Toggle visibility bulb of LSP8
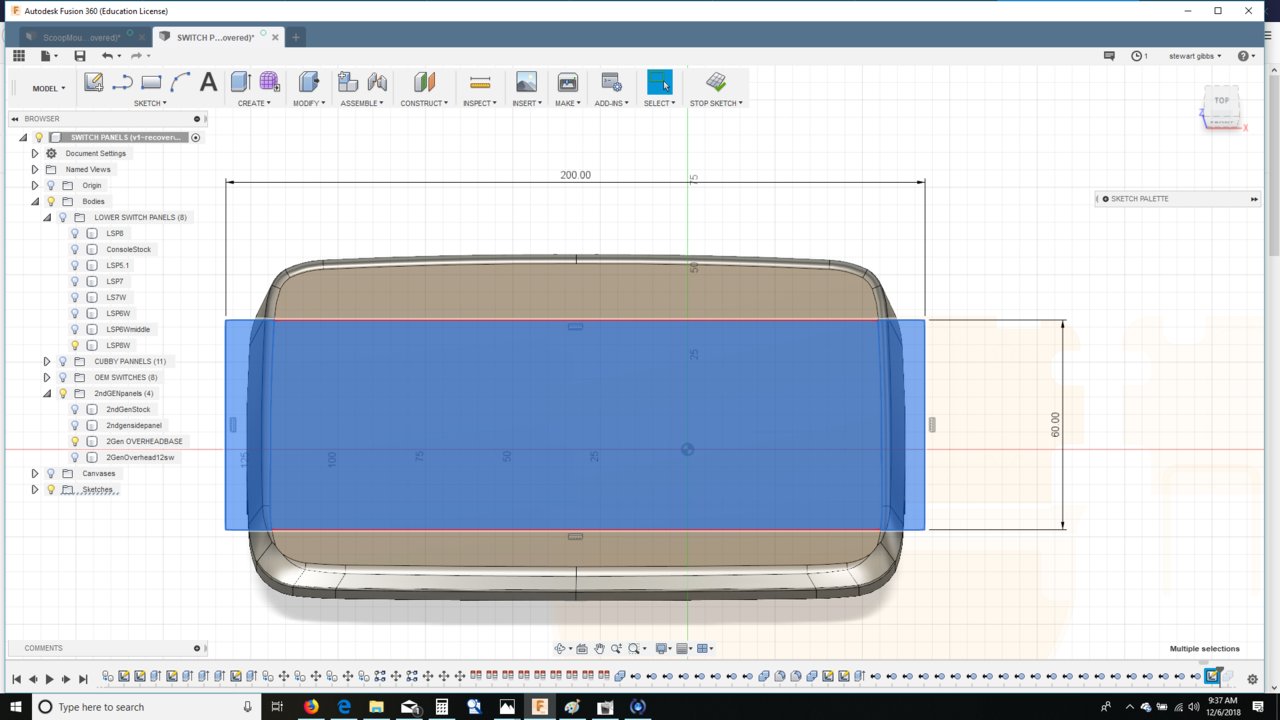 click(x=75, y=233)
